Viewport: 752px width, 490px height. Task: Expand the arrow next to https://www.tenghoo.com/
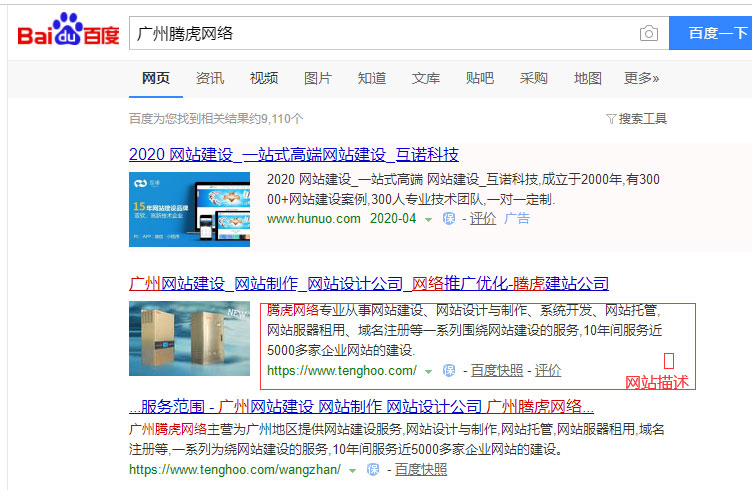[x=429, y=371]
